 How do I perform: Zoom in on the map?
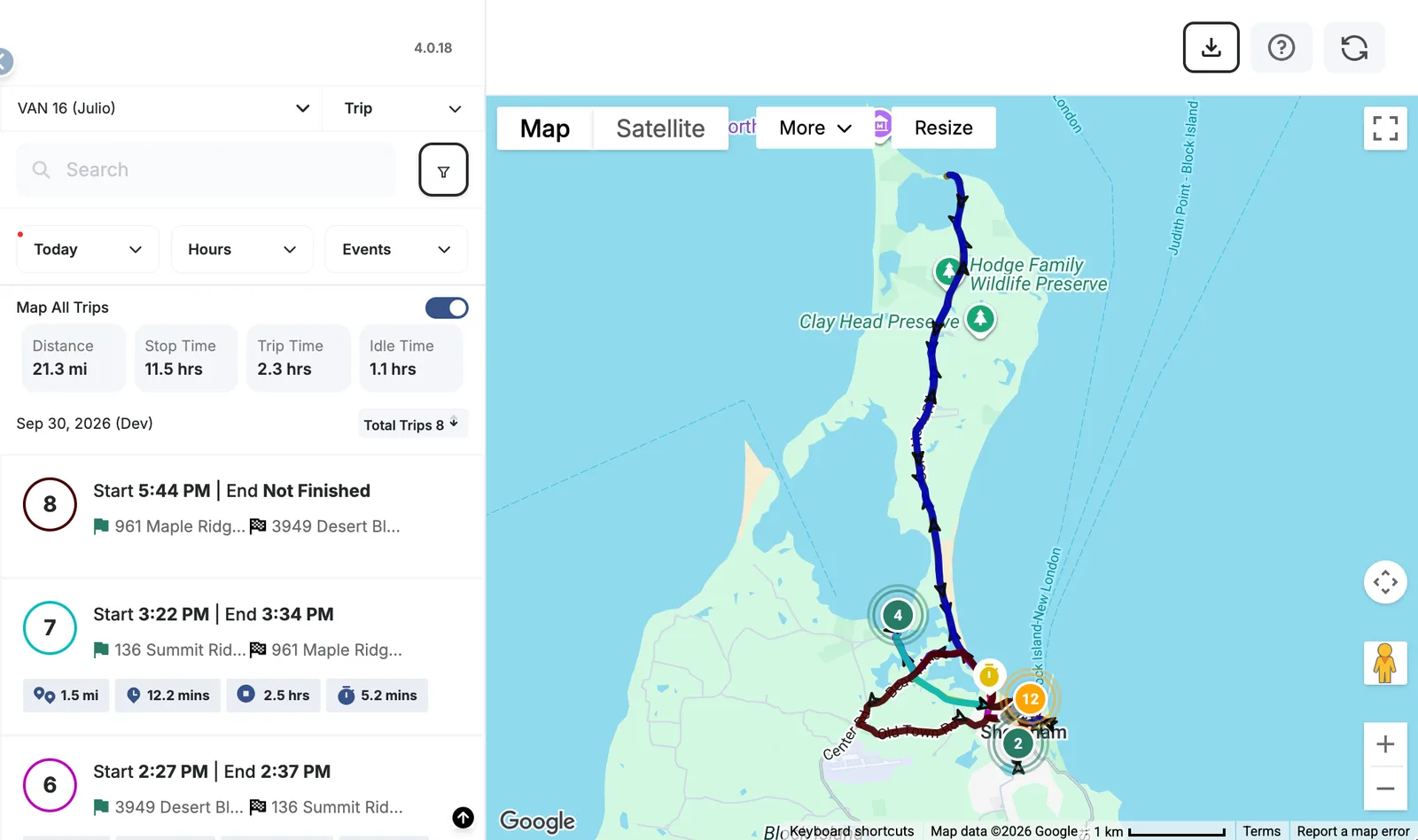coord(1385,744)
